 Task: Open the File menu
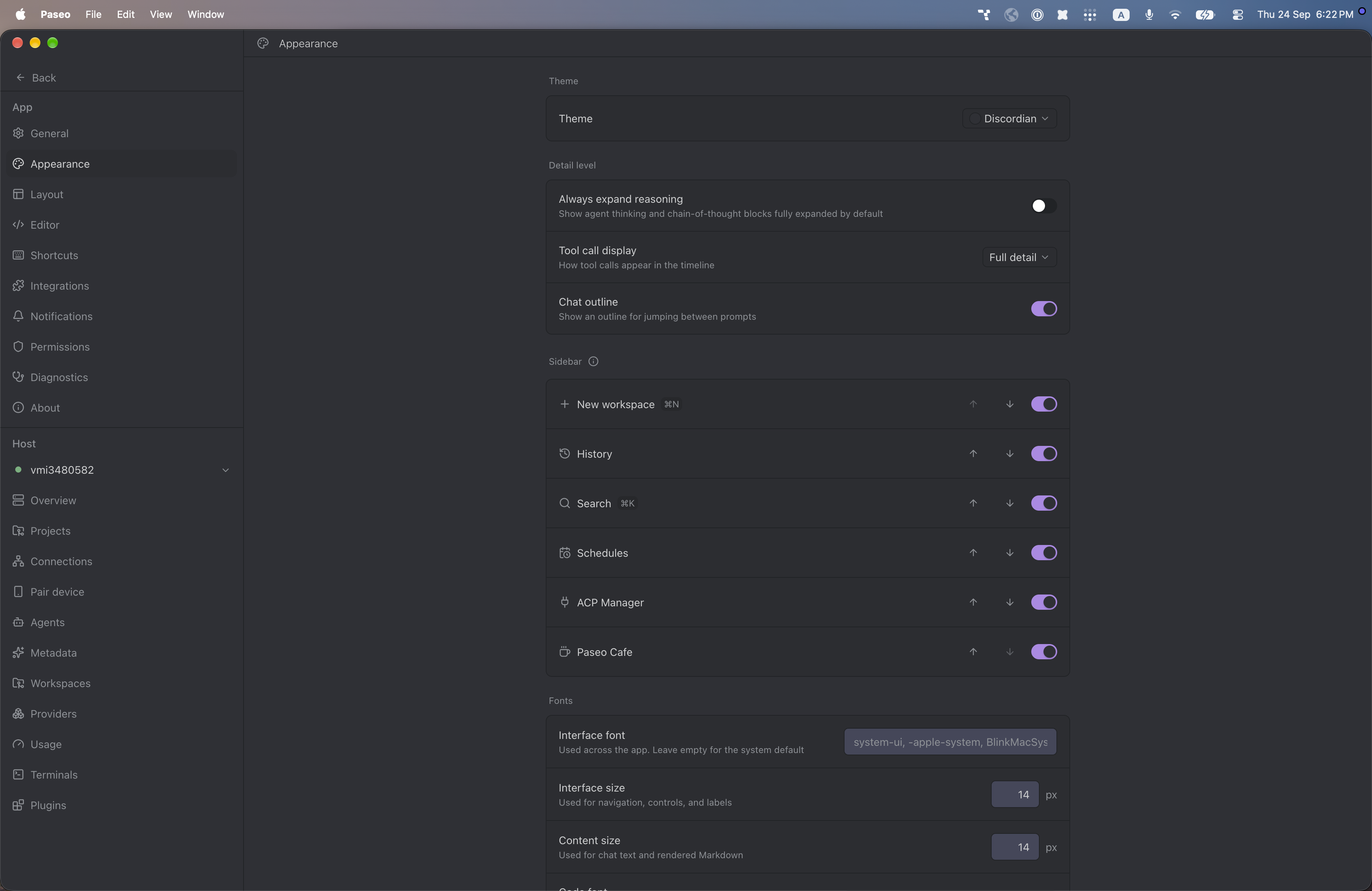[93, 14]
